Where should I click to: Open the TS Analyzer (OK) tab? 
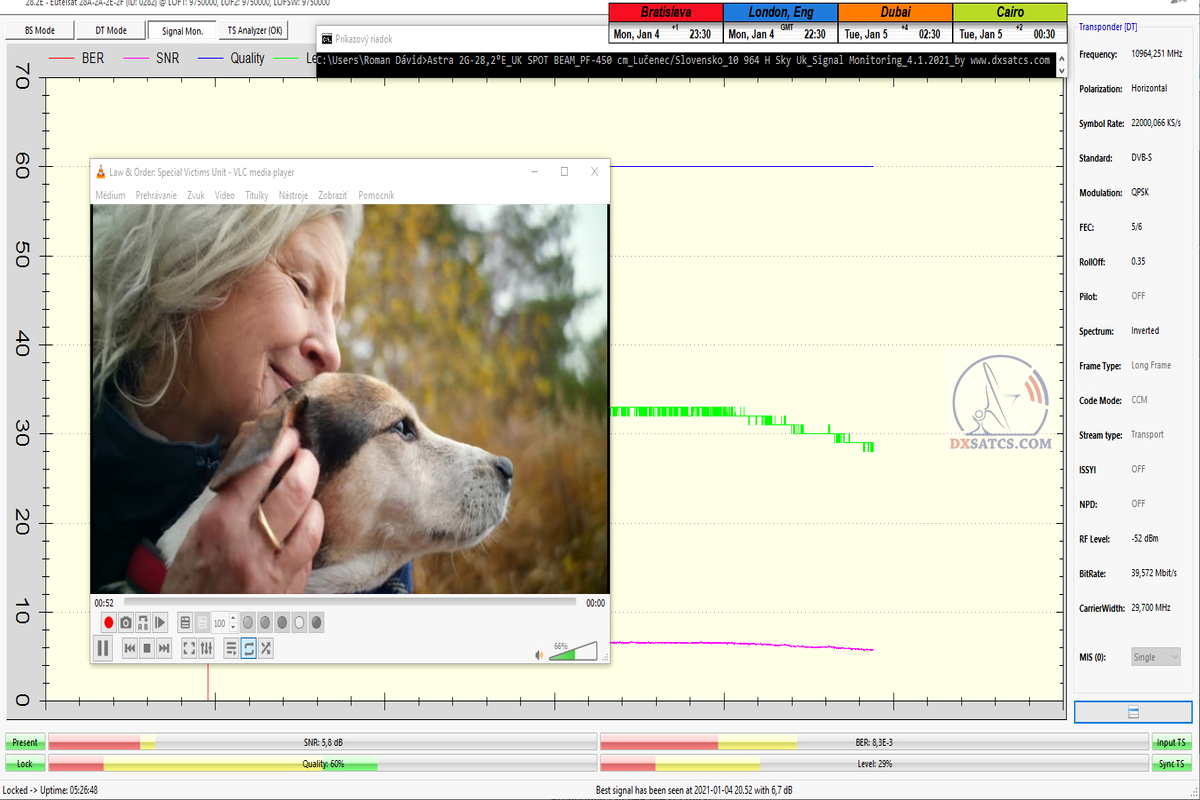pyautogui.click(x=255, y=31)
